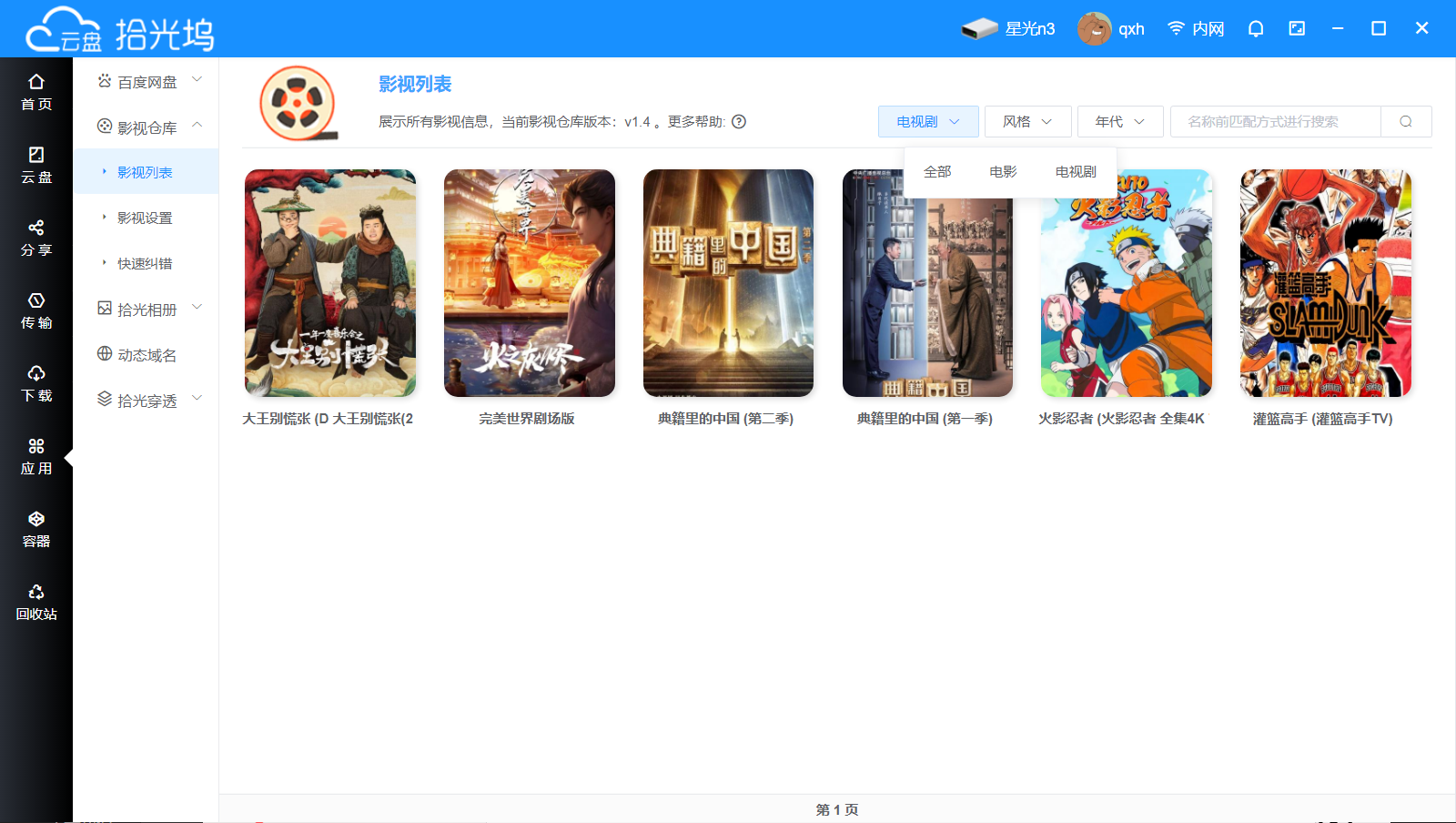
Task: Click the 百度网盘 paw icon
Action: pyautogui.click(x=105, y=81)
